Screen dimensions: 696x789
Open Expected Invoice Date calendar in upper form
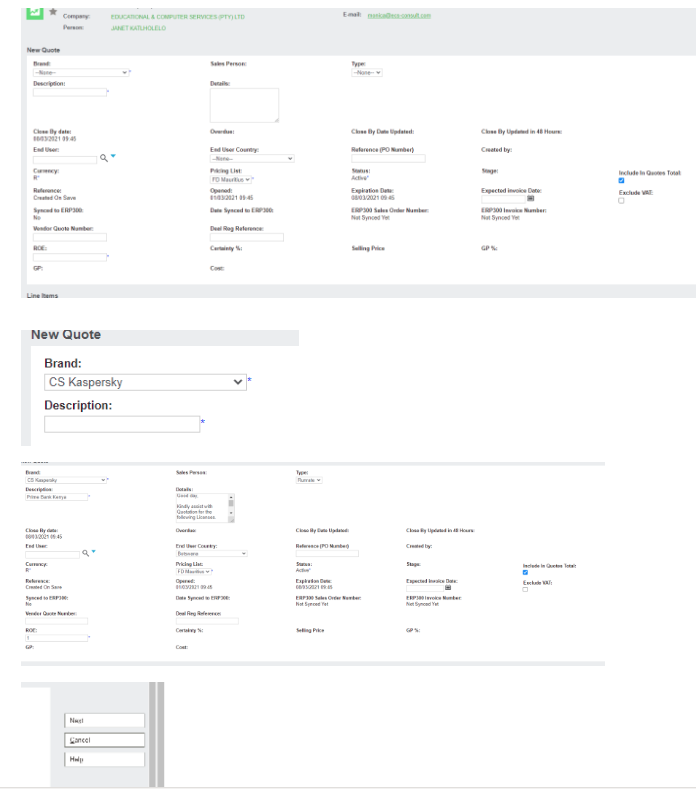tap(531, 197)
